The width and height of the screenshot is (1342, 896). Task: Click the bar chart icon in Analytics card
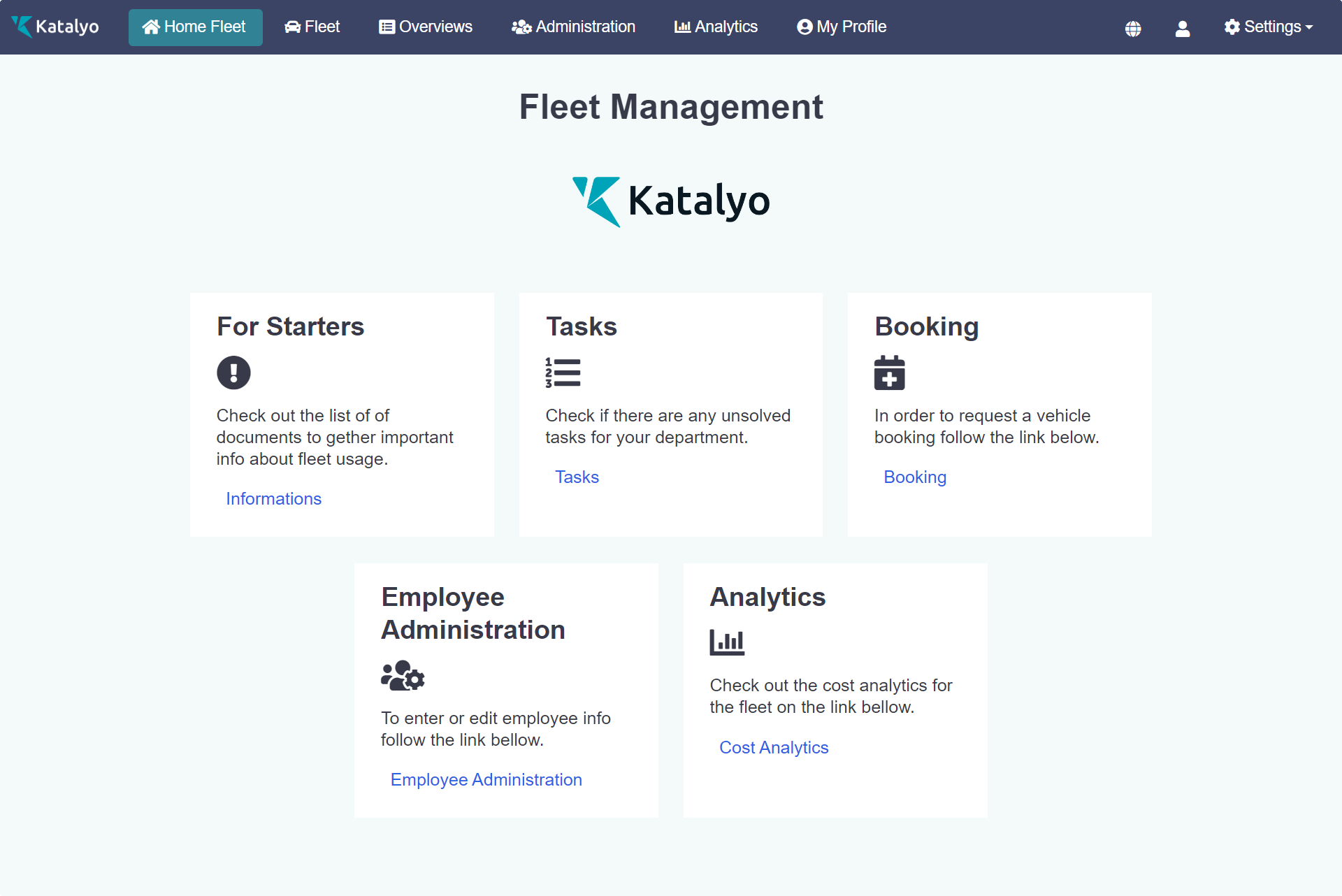727,642
